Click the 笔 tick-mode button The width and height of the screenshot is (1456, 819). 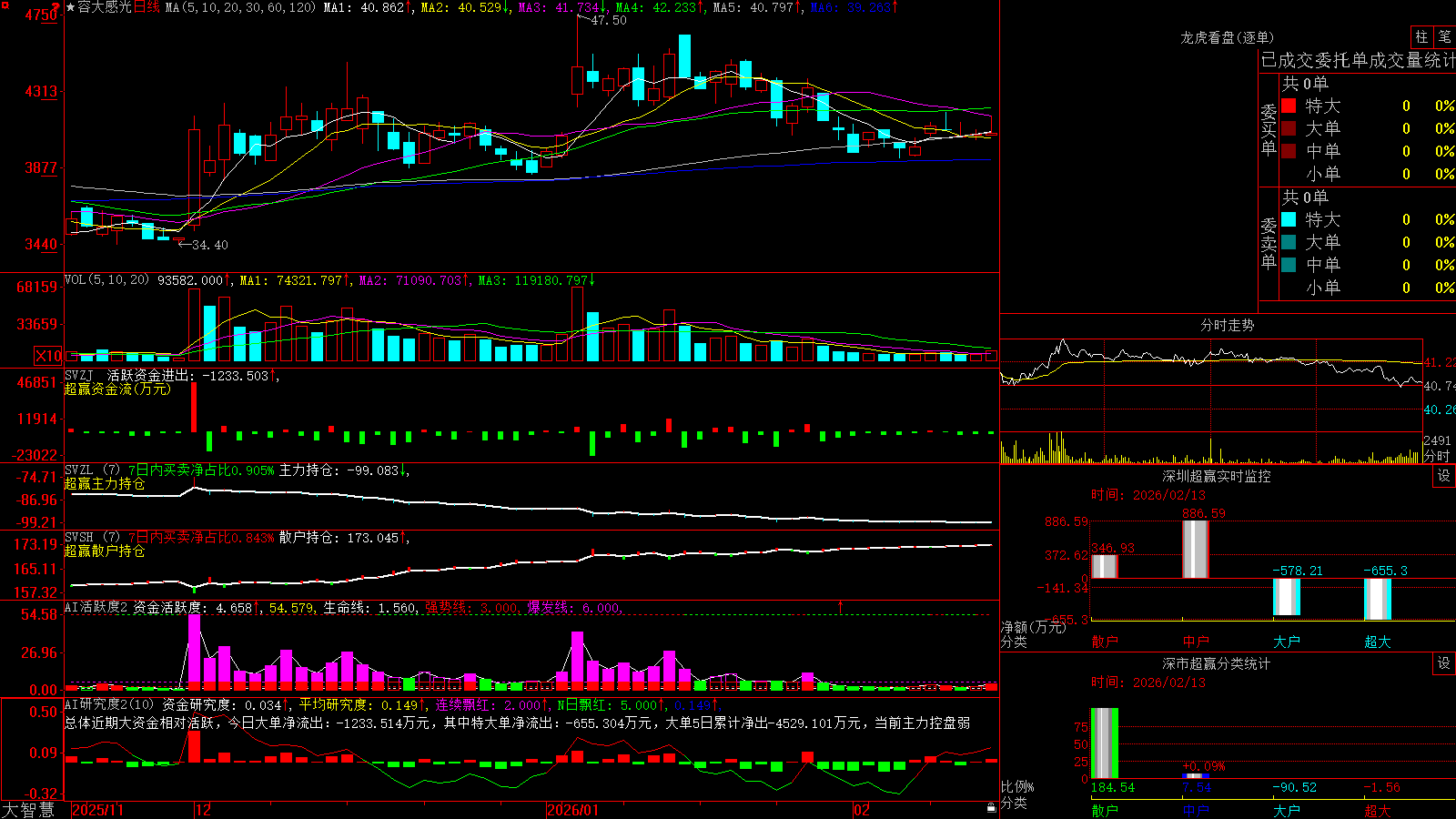[x=1444, y=37]
